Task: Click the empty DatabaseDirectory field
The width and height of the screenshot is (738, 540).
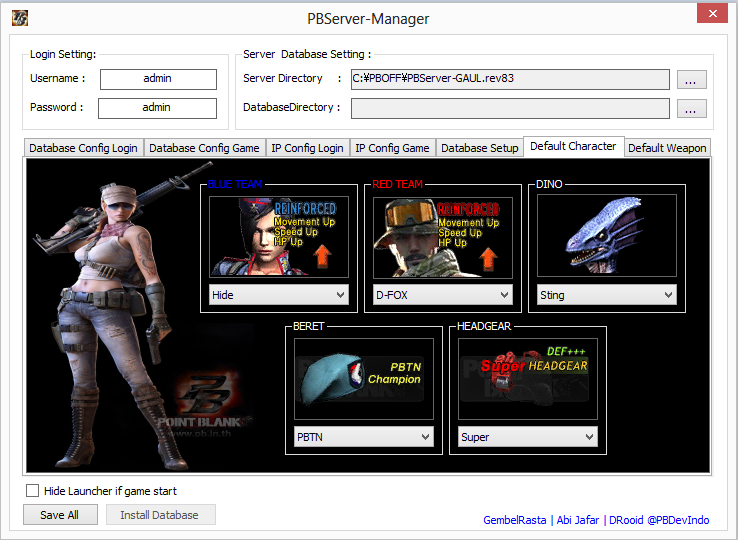Action: point(510,108)
